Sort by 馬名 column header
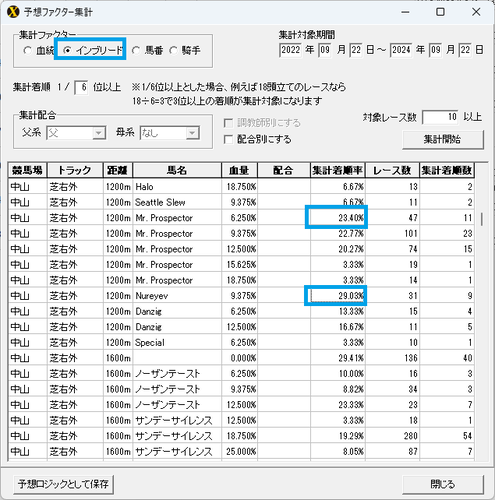495x500 pixels. 177,171
